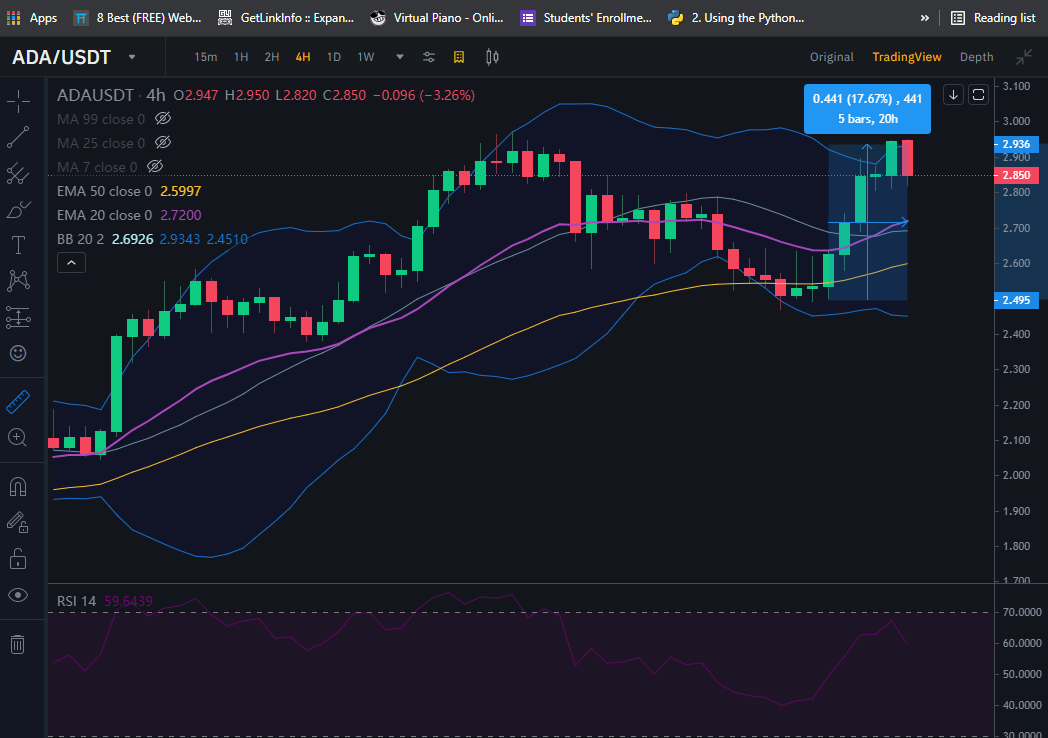This screenshot has height=738, width=1048.
Task: Toggle visibility of MA 25 indicator
Action: (163, 142)
